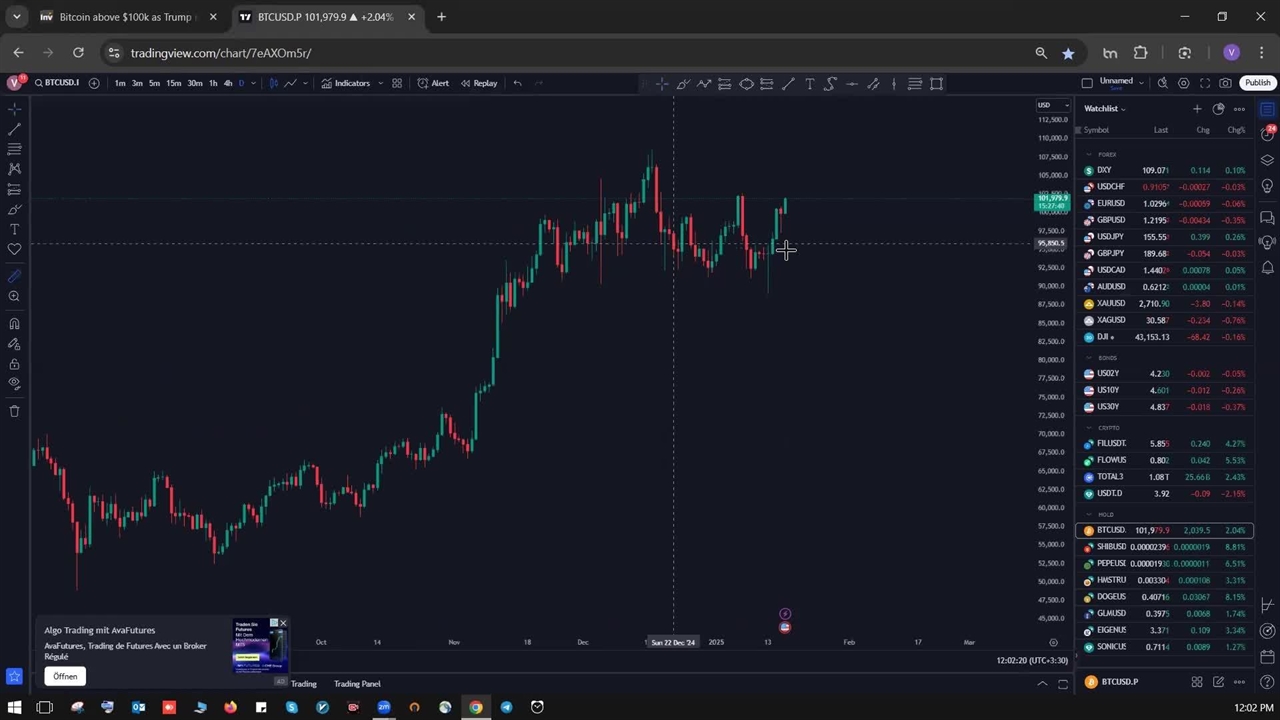Open the USD currency dropdown
The image size is (1280, 720).
pos(1052,105)
